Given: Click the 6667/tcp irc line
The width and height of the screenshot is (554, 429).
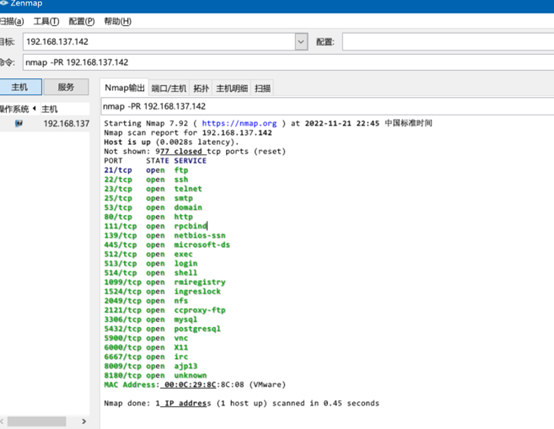Looking at the screenshot, I should click(x=146, y=357).
